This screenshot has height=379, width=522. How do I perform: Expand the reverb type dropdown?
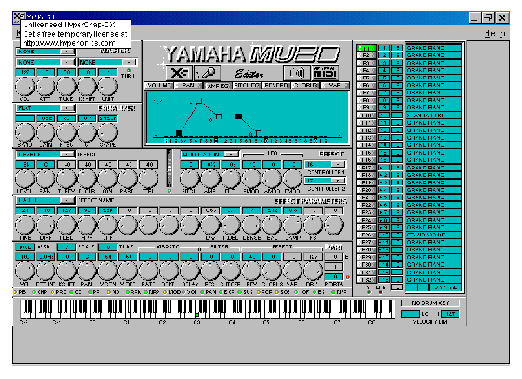click(x=68, y=154)
